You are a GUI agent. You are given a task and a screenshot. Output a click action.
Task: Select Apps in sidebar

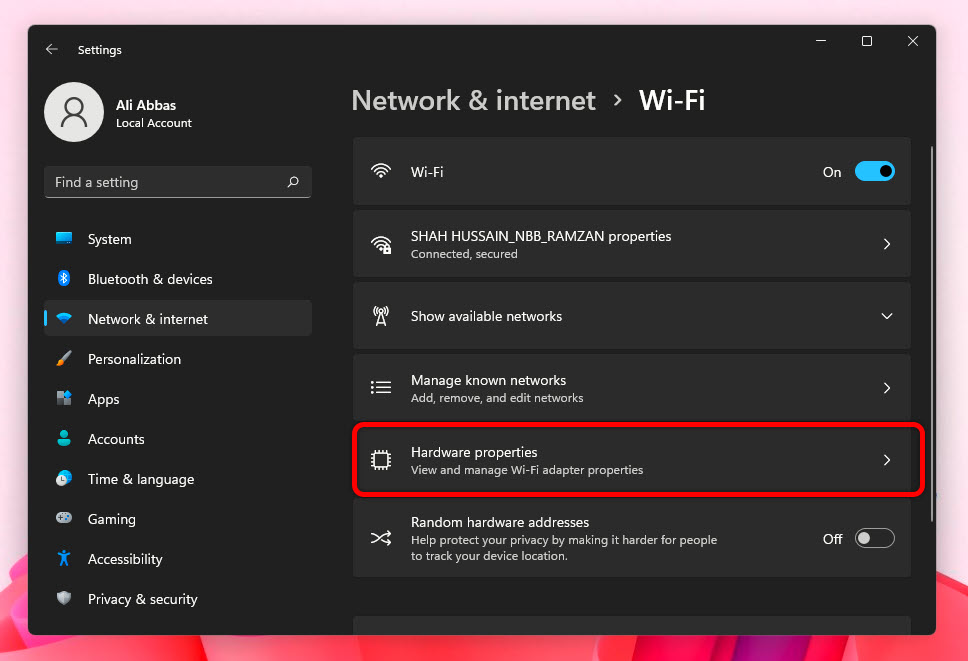click(178, 399)
